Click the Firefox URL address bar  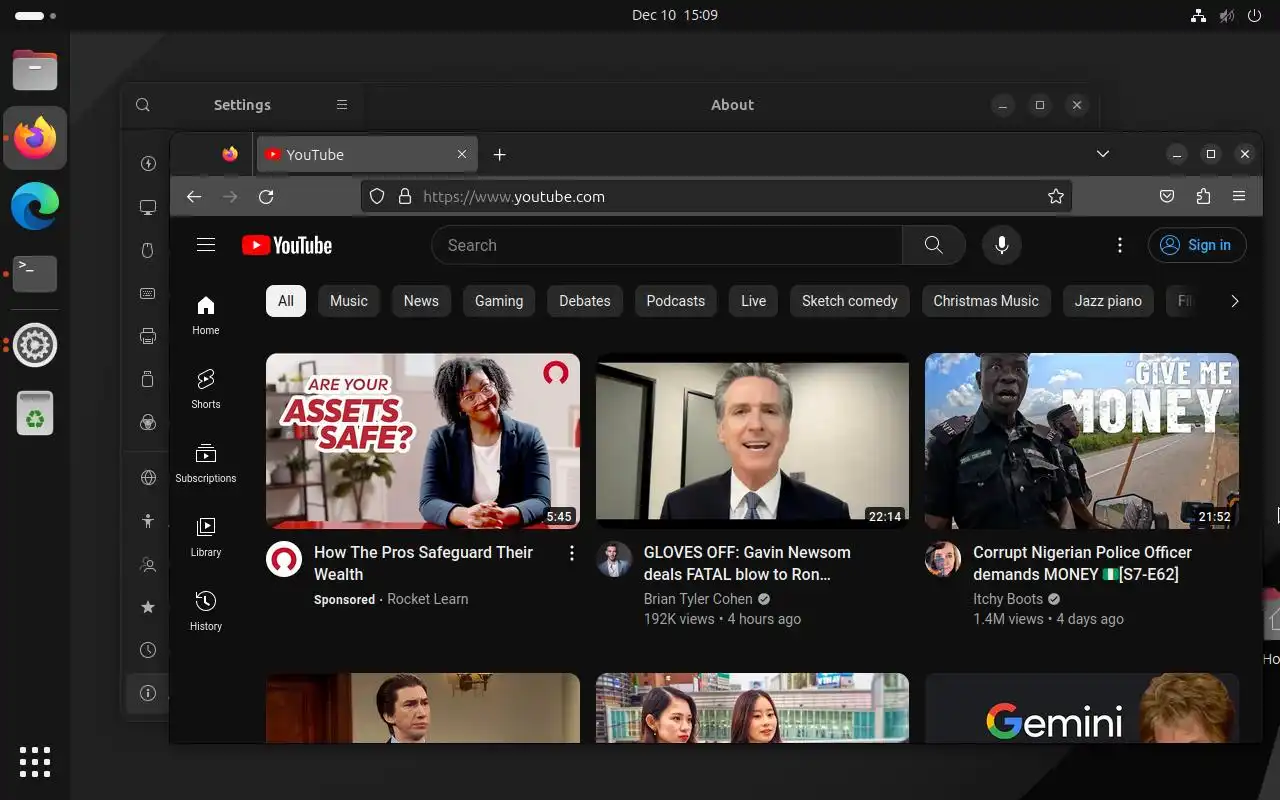click(716, 197)
